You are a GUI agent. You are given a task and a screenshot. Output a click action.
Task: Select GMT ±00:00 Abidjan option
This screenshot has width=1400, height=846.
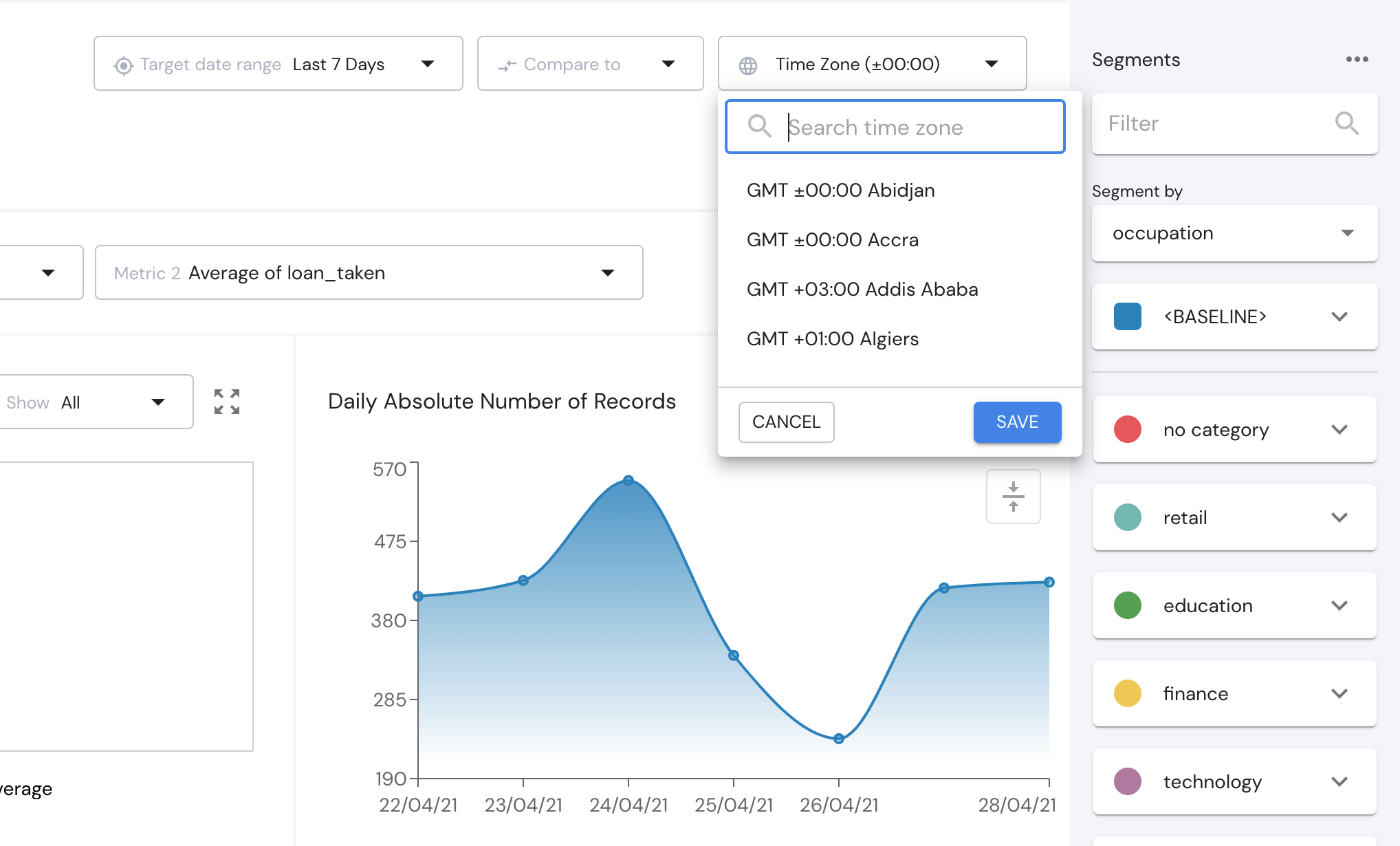click(840, 191)
